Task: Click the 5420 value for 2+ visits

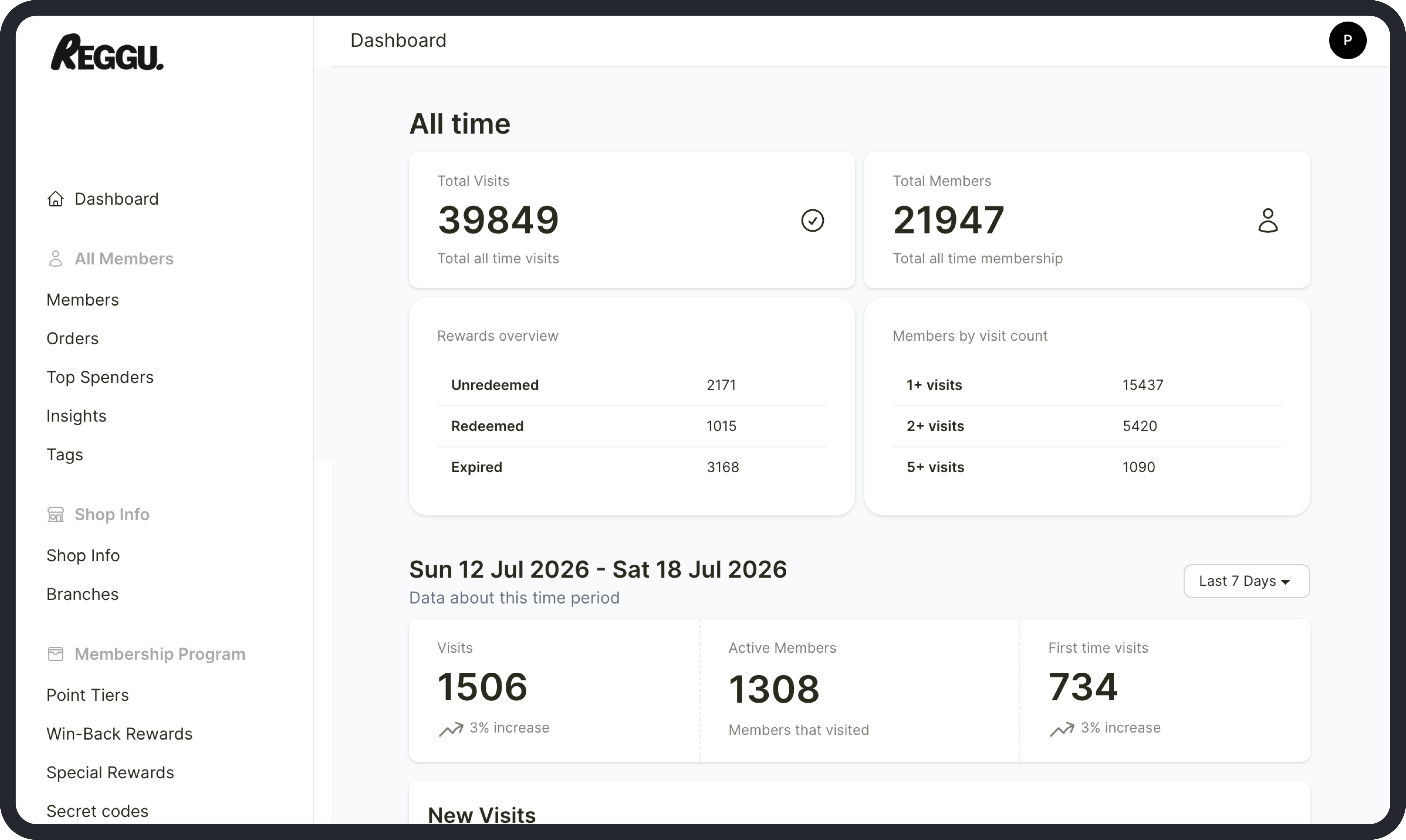Action: click(x=1139, y=426)
